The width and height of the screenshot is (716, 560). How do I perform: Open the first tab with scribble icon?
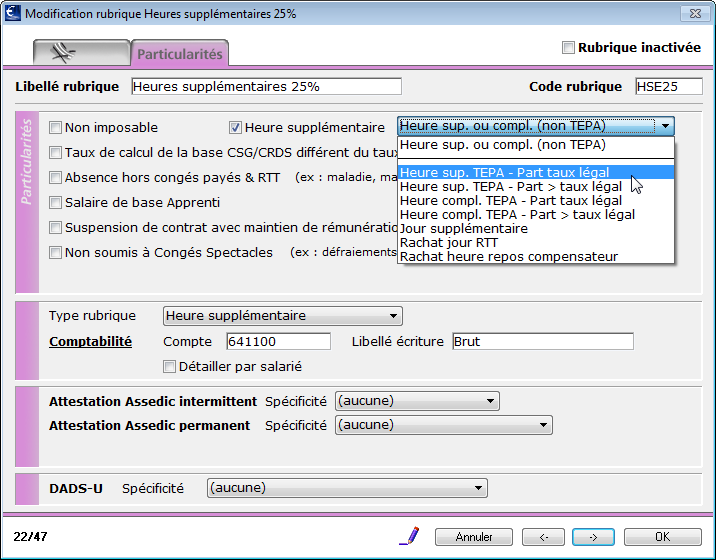(x=82, y=53)
